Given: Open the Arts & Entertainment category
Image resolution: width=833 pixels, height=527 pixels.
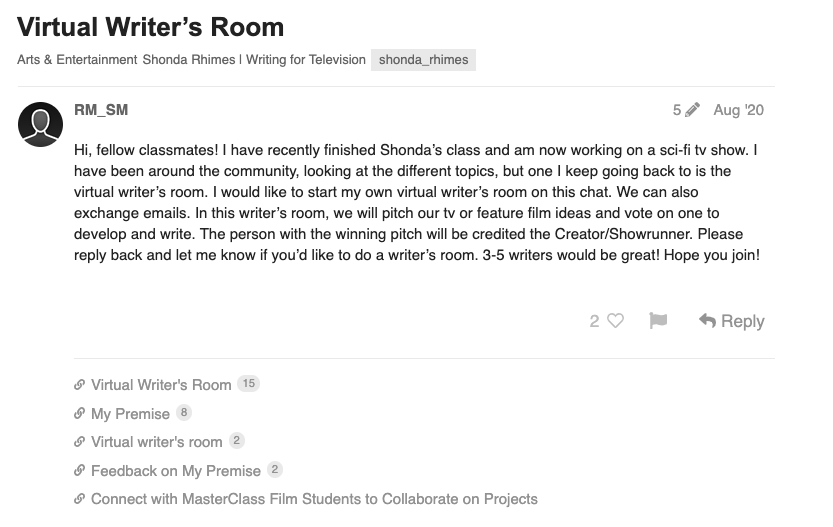Looking at the screenshot, I should click(77, 60).
